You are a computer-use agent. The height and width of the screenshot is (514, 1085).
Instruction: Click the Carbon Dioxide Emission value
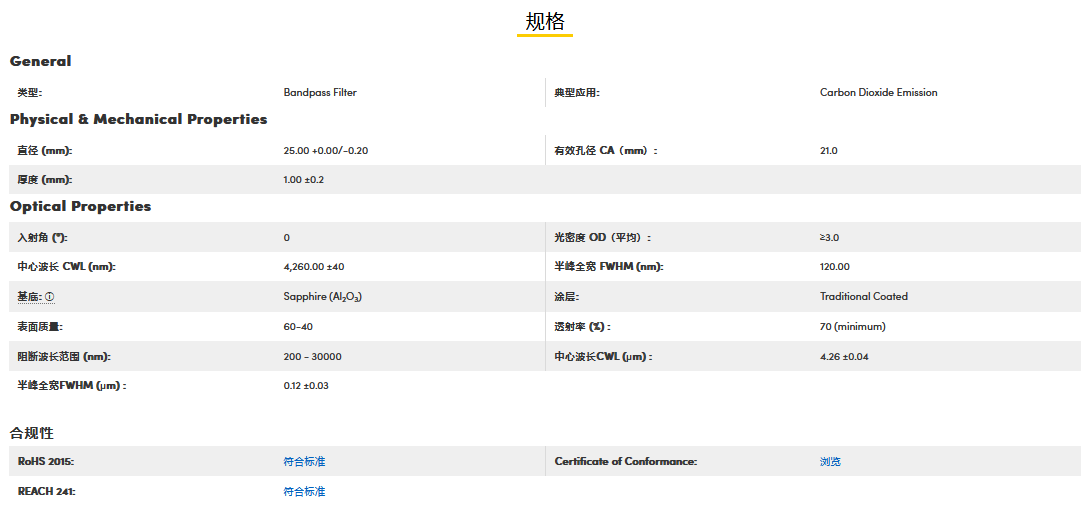[878, 92]
